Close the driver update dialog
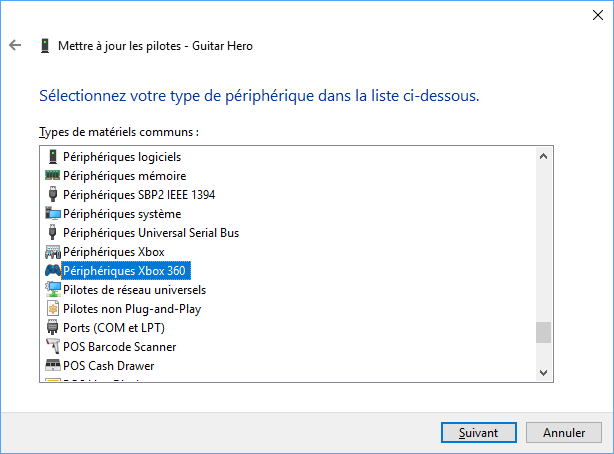614x454 pixels. [598, 15]
